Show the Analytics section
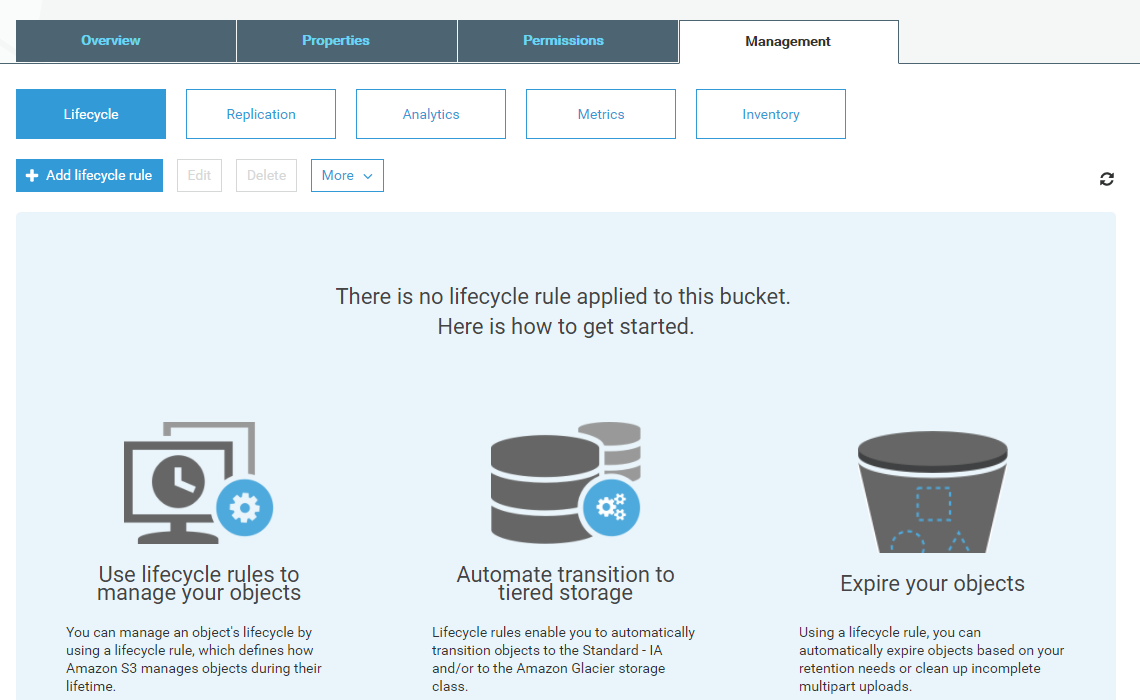 point(431,115)
